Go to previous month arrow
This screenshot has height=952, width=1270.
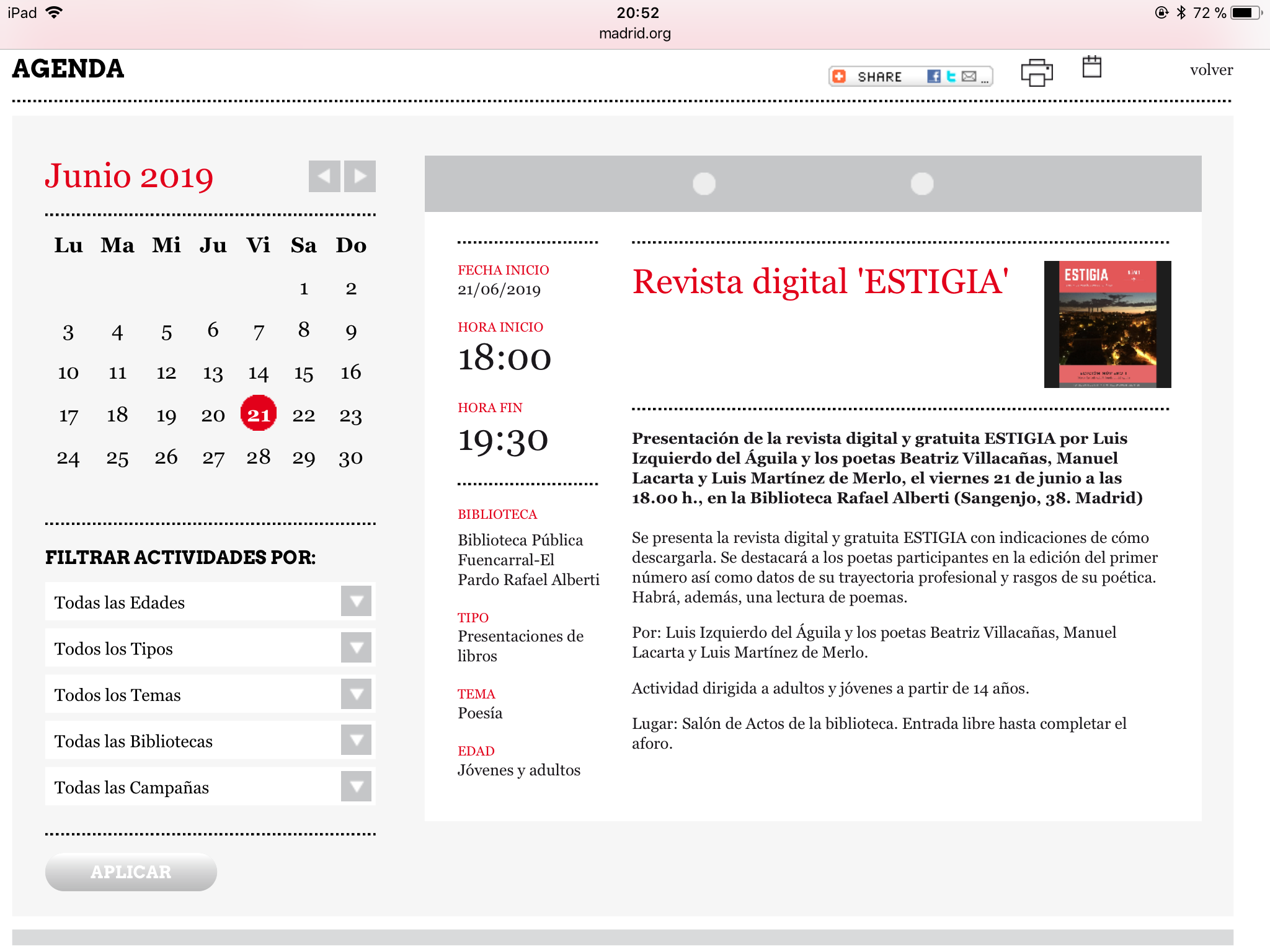click(324, 177)
